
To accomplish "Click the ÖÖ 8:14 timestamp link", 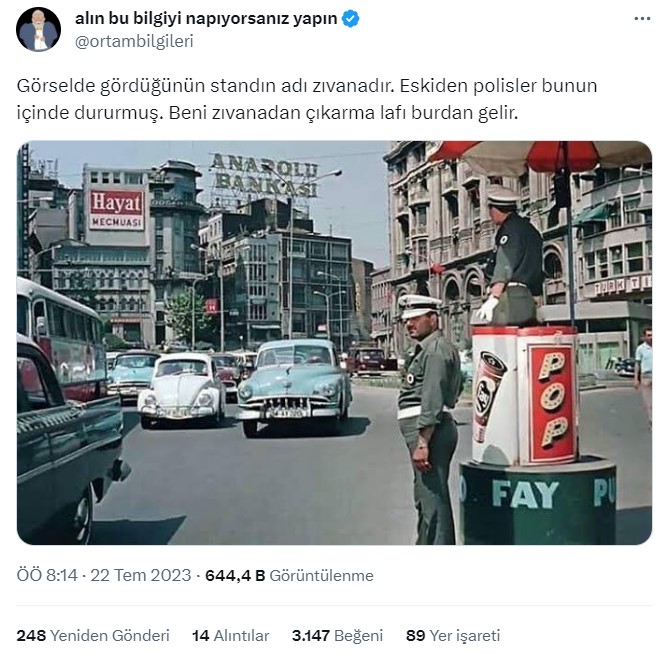I will tap(47, 575).
